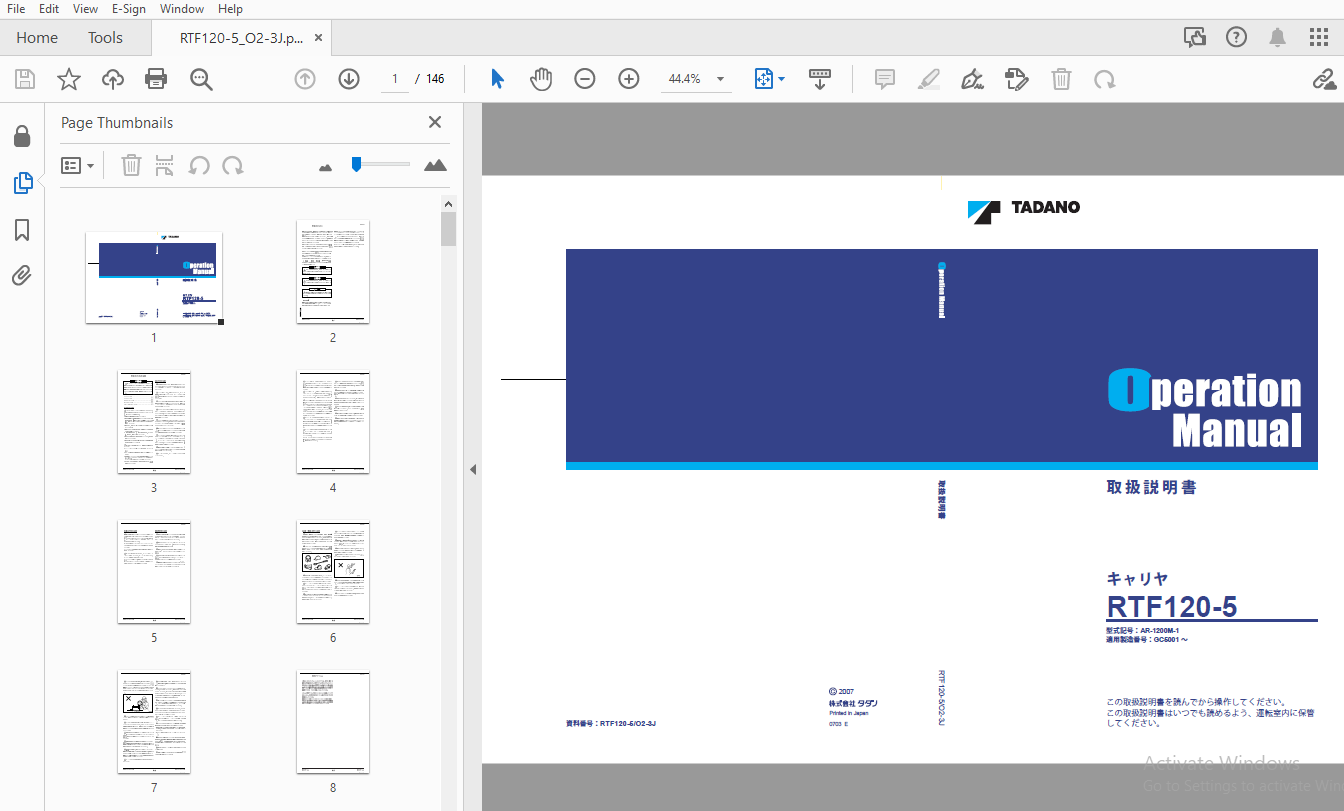Open the E-Sign menu
The height and width of the screenshot is (811, 1344).
point(129,9)
